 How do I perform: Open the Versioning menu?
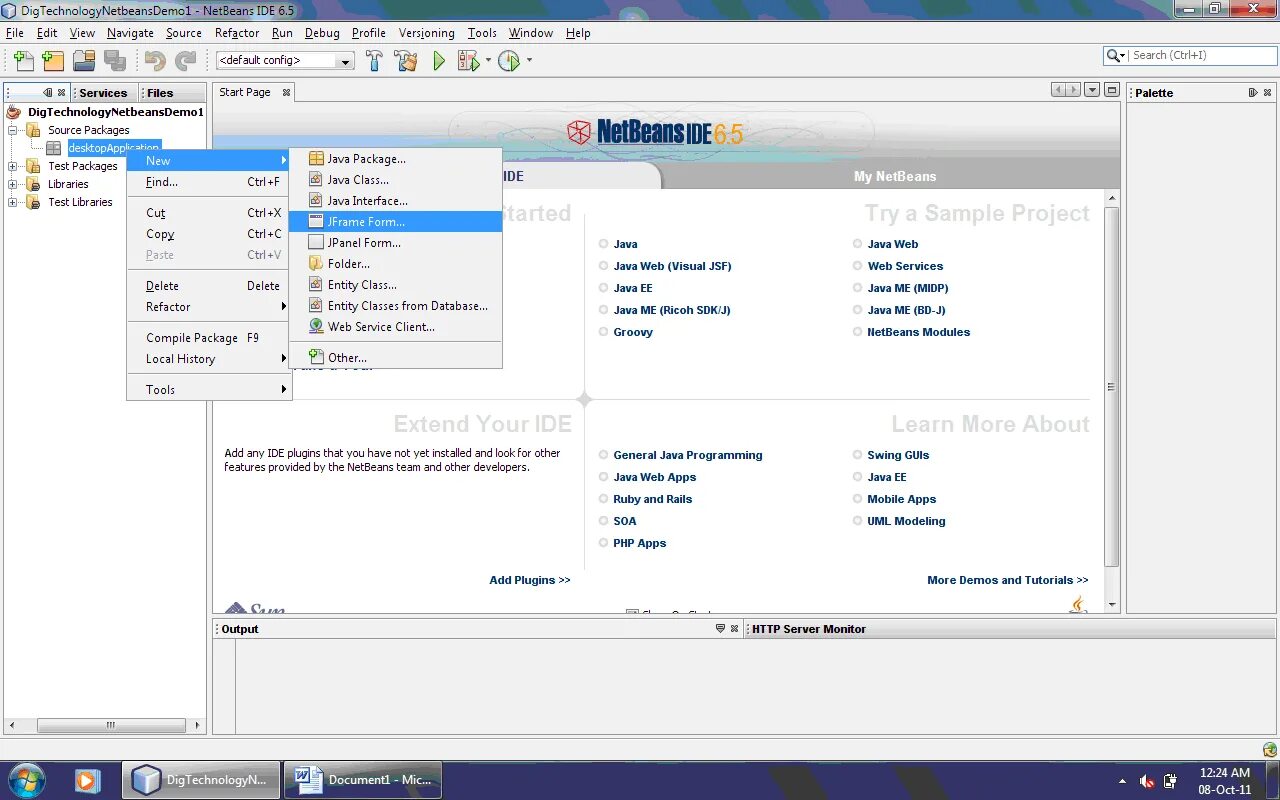pyautogui.click(x=427, y=33)
